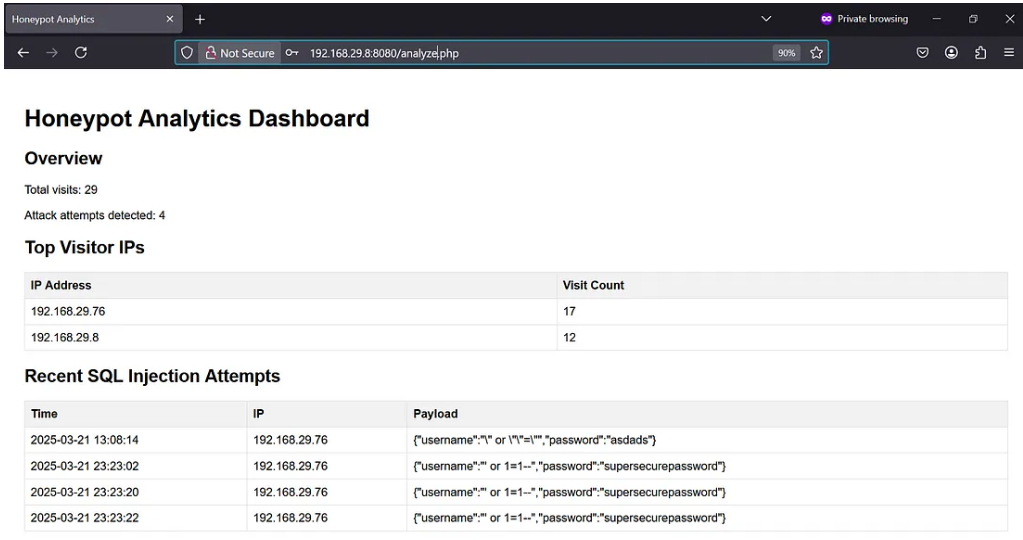
Task: Expand the list all tabs chevron
Action: coord(767,19)
